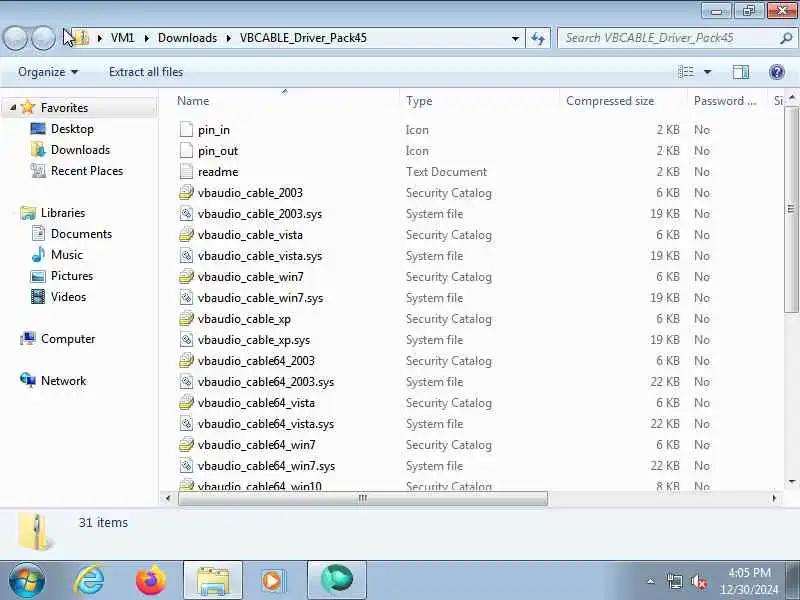The width and height of the screenshot is (800, 600).
Task: Select vbaudio_cable_win7 security catalog icon
Action: [x=186, y=277]
